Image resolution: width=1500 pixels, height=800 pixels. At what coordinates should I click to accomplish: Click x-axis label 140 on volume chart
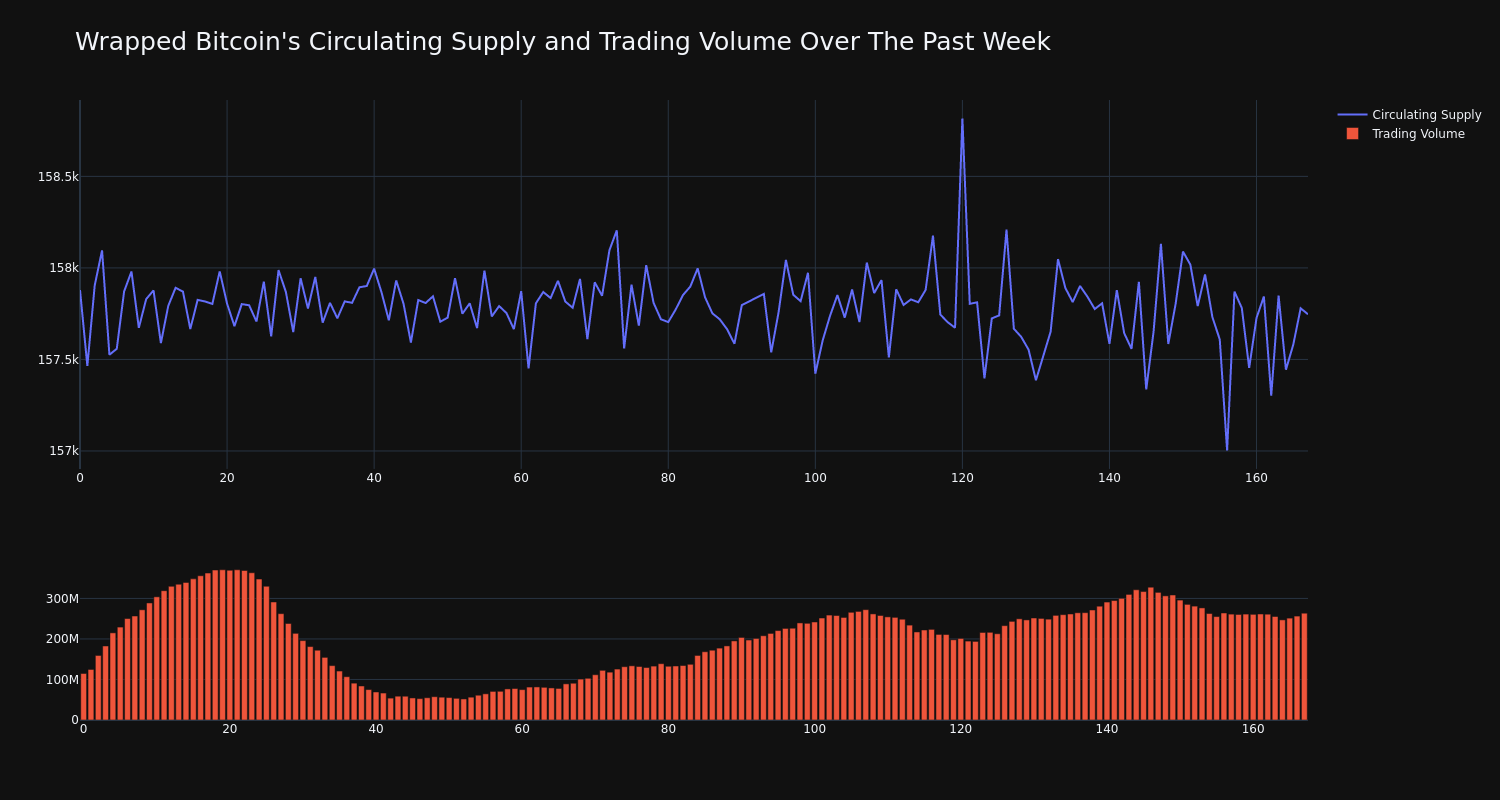(x=1107, y=729)
